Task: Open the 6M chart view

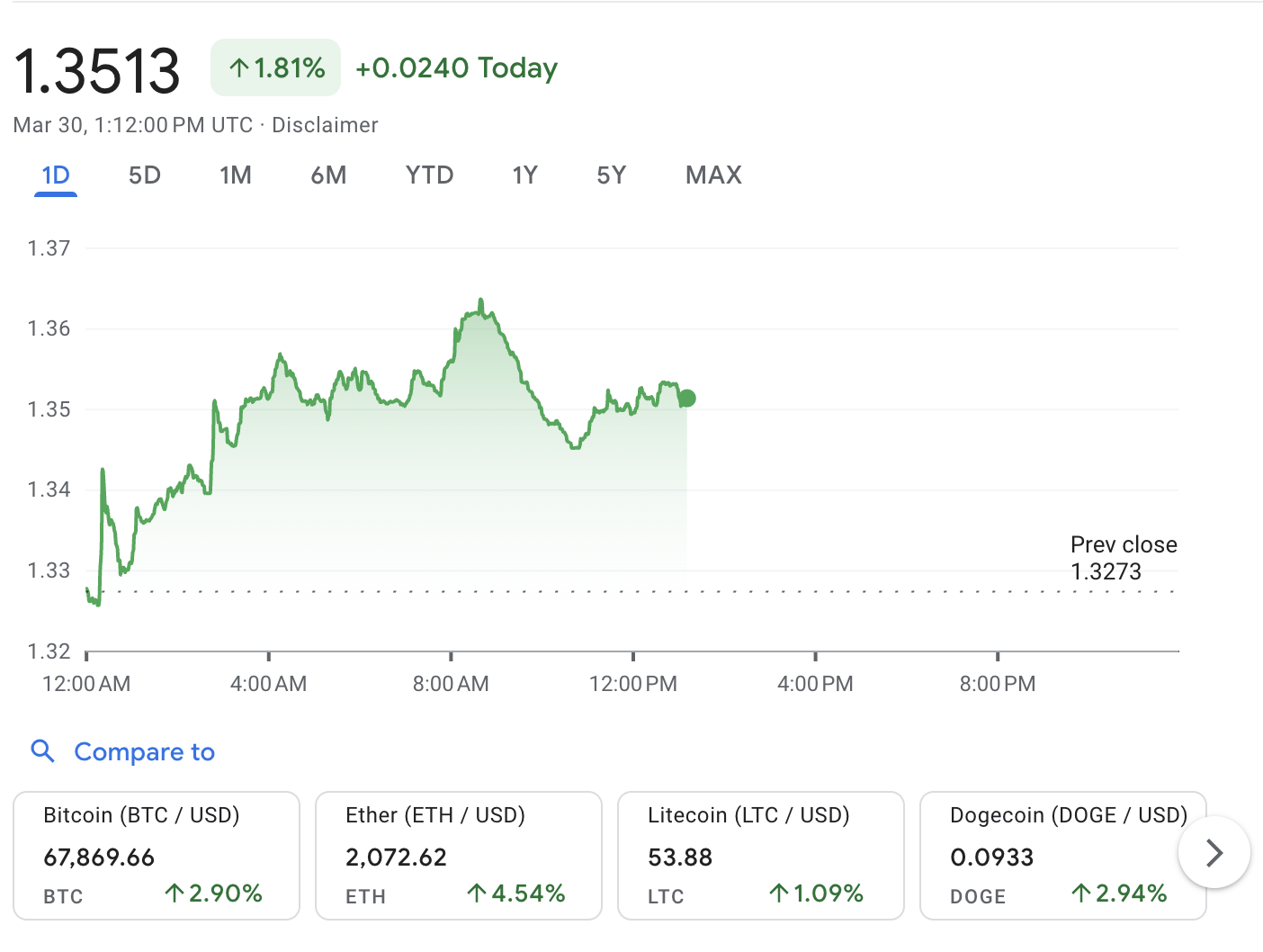Action: (x=328, y=175)
